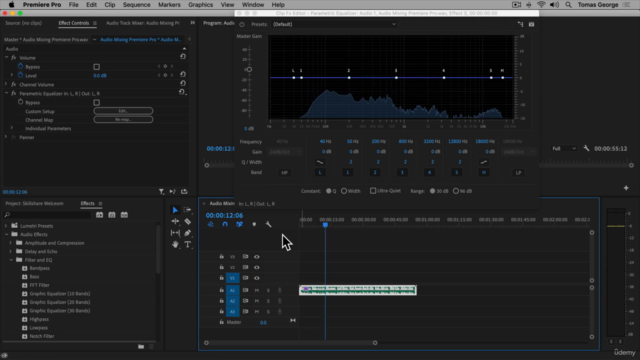The image size is (640, 360).
Task: Adjust the Master Gain slider knob
Action: [x=249, y=69]
